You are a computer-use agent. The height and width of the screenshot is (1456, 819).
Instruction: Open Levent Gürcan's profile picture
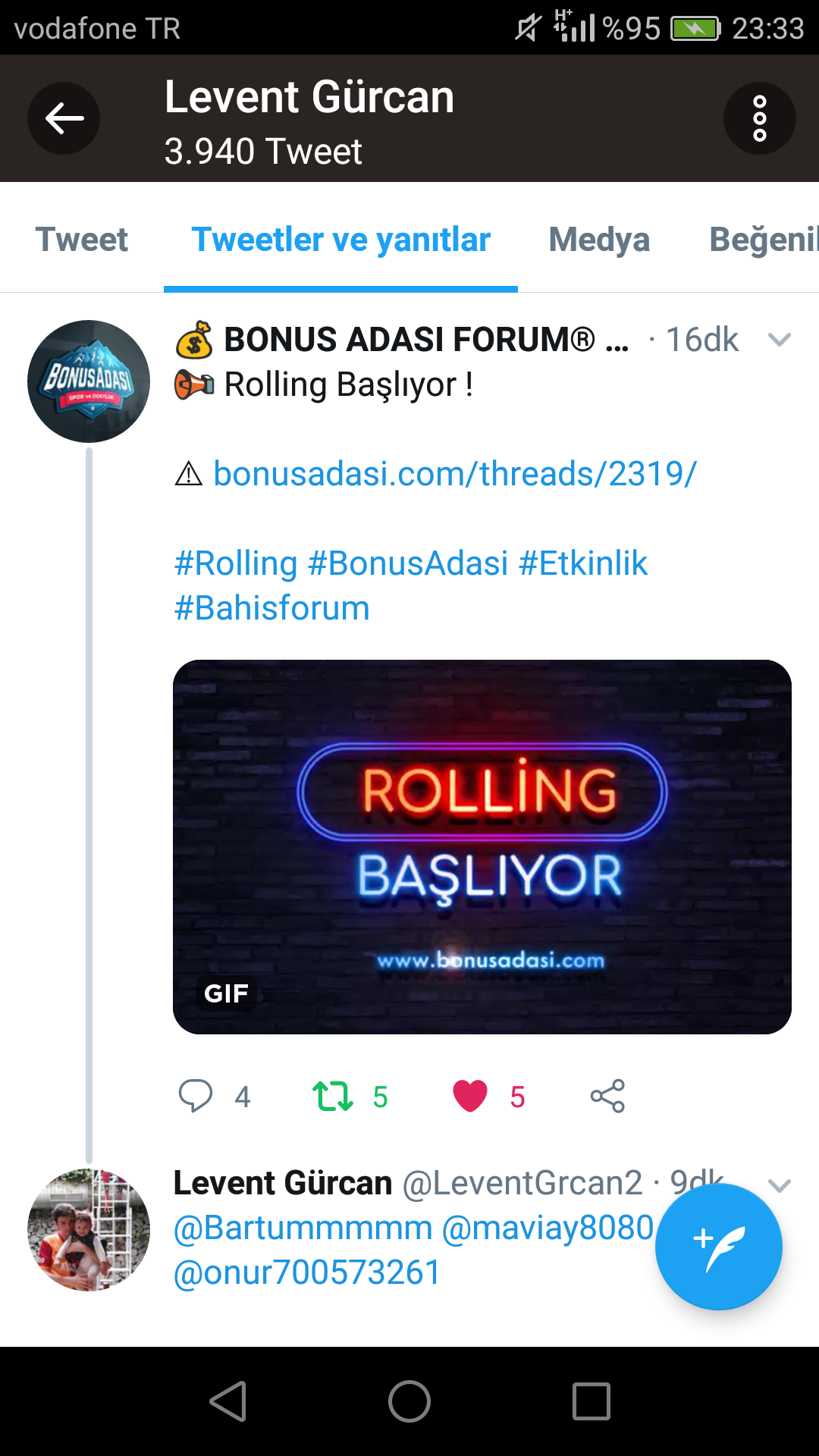89,1229
